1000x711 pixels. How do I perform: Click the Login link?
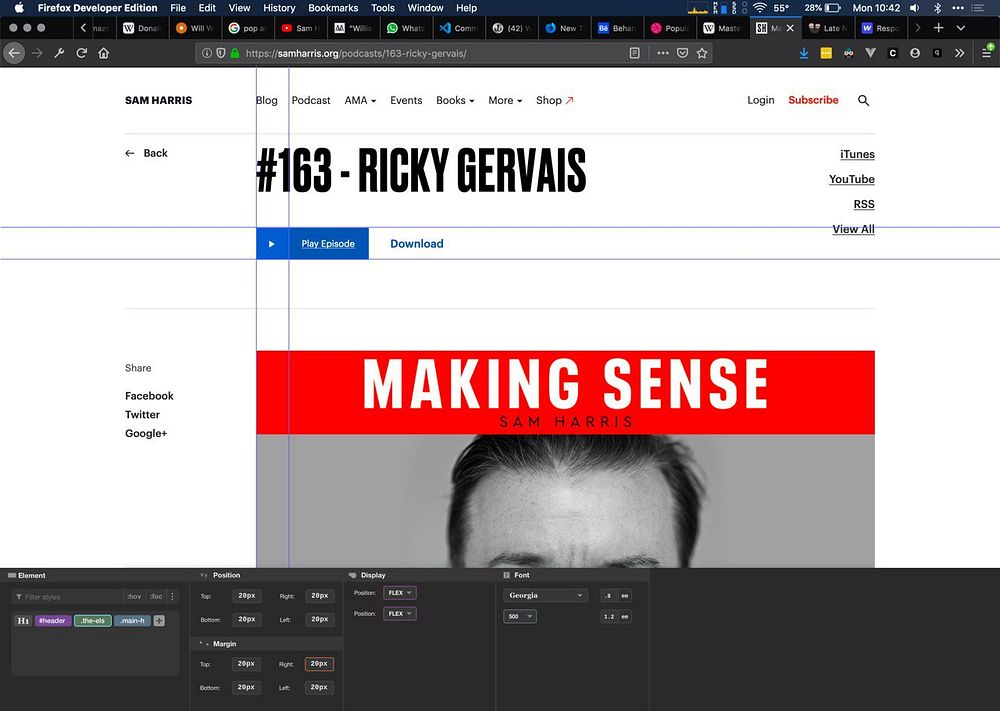click(x=761, y=100)
